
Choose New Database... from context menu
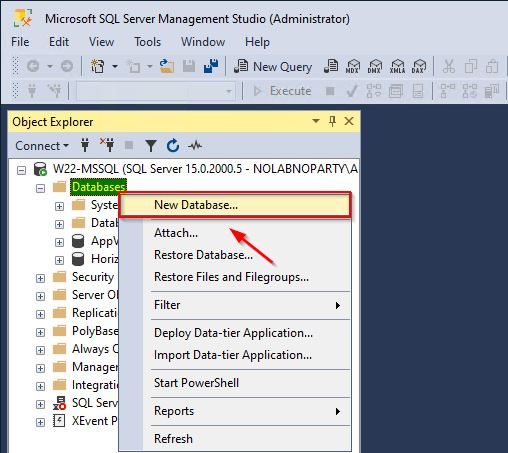(x=235, y=205)
